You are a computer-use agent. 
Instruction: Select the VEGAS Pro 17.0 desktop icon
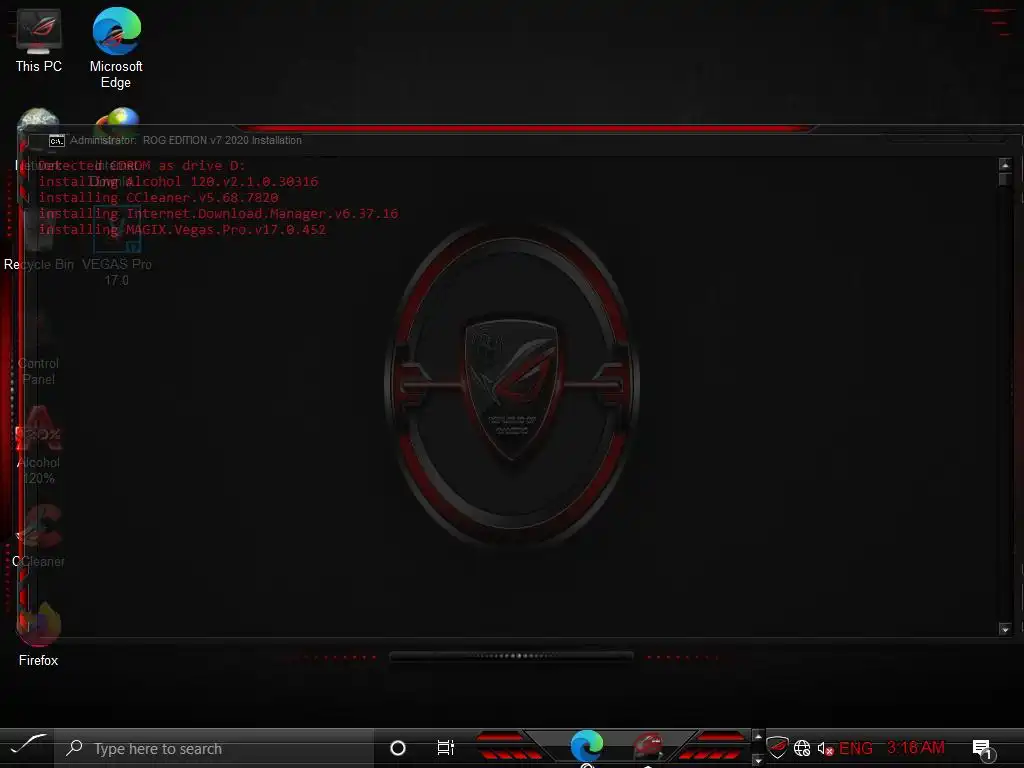click(117, 247)
